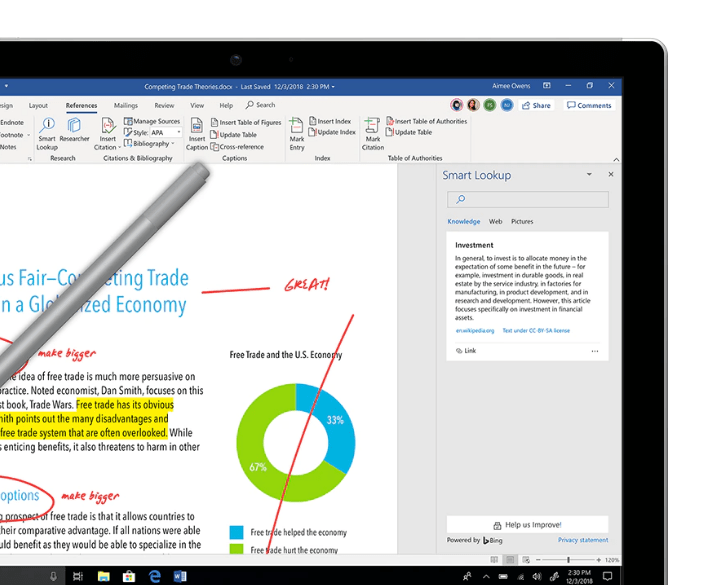Insert a Cross-reference
This screenshot has width=701, height=585.
(x=237, y=147)
